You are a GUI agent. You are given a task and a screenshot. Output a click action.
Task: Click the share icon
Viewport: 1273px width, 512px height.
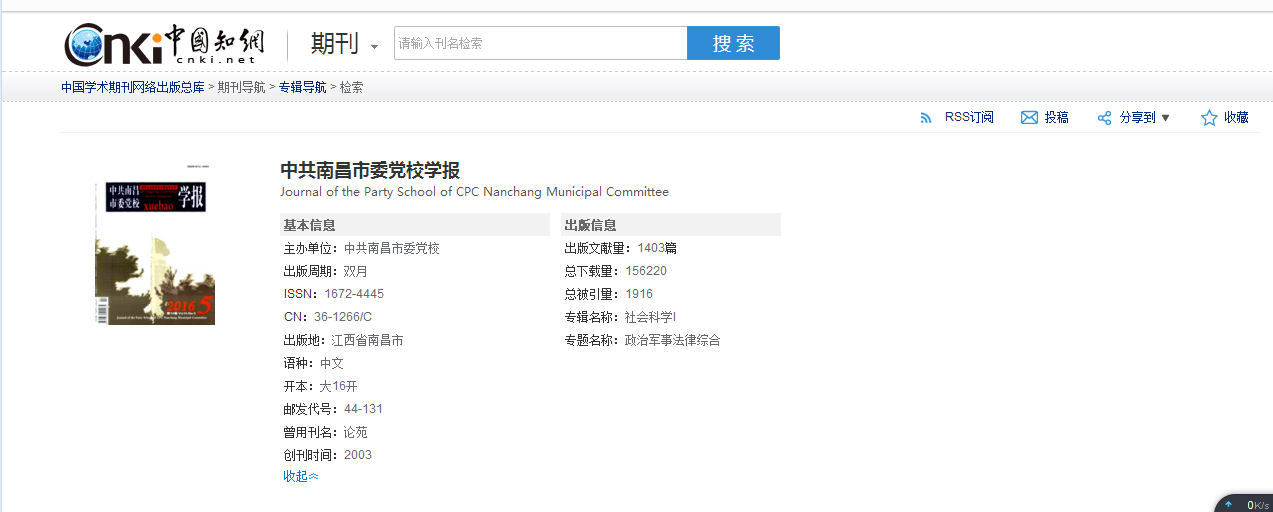tap(1105, 118)
